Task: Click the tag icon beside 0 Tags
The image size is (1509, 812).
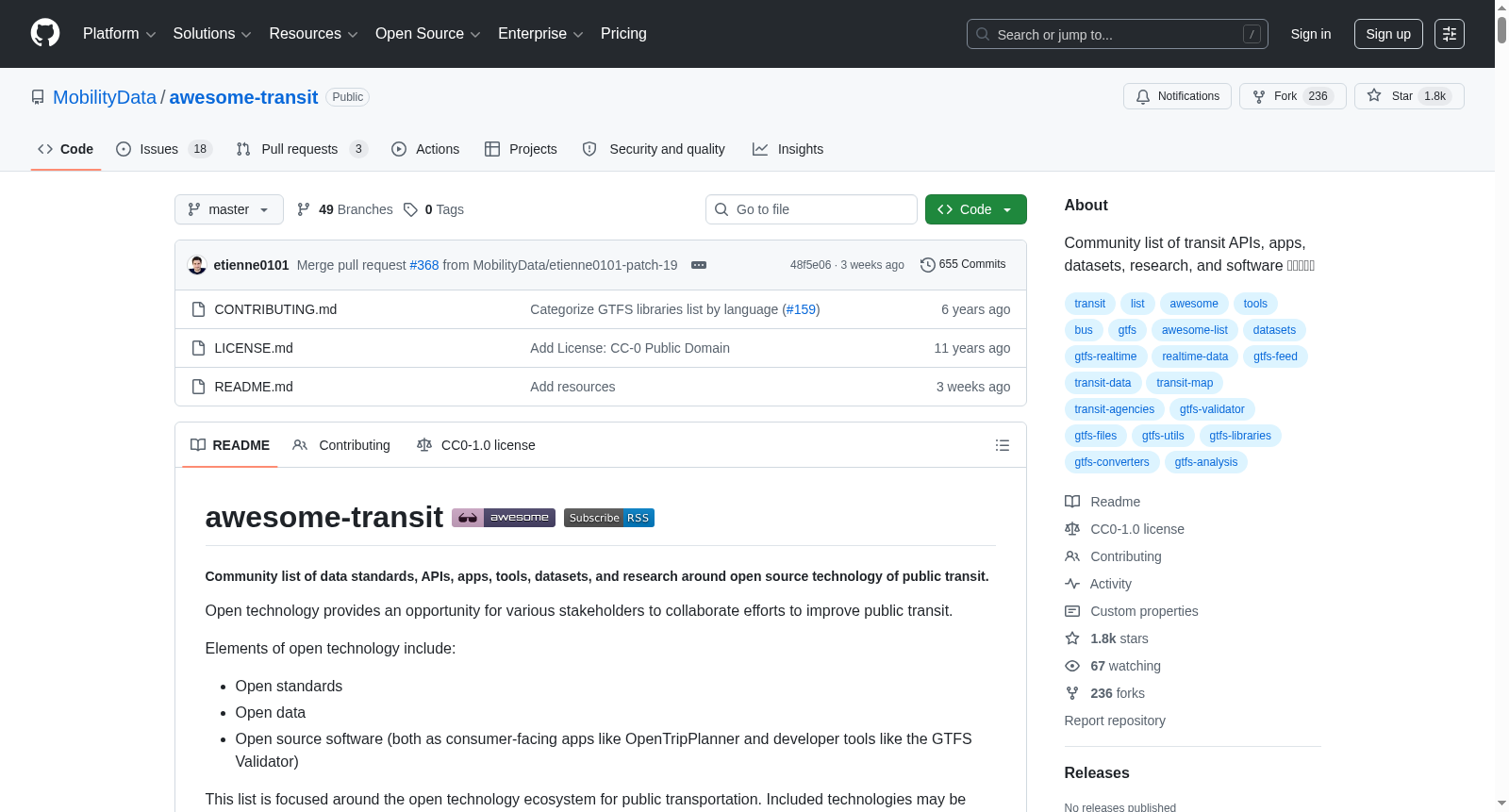Action: click(410, 209)
